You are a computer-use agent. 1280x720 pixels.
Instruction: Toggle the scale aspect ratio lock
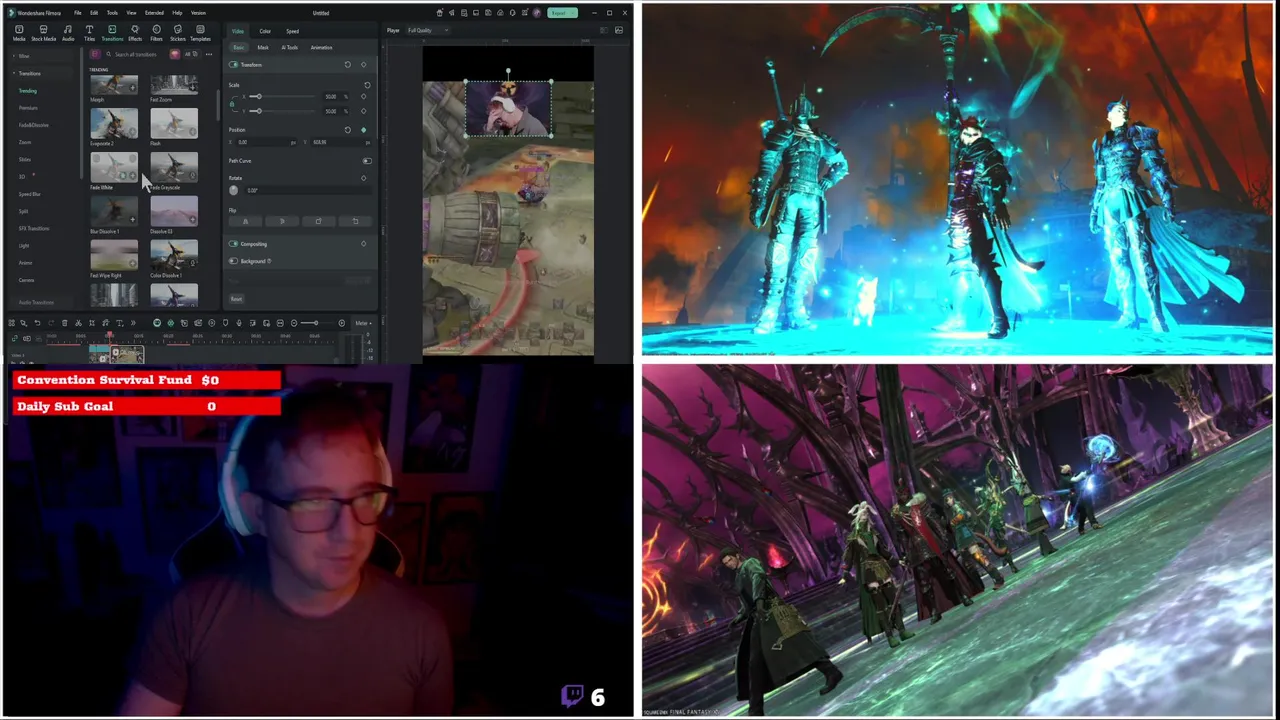(x=232, y=104)
